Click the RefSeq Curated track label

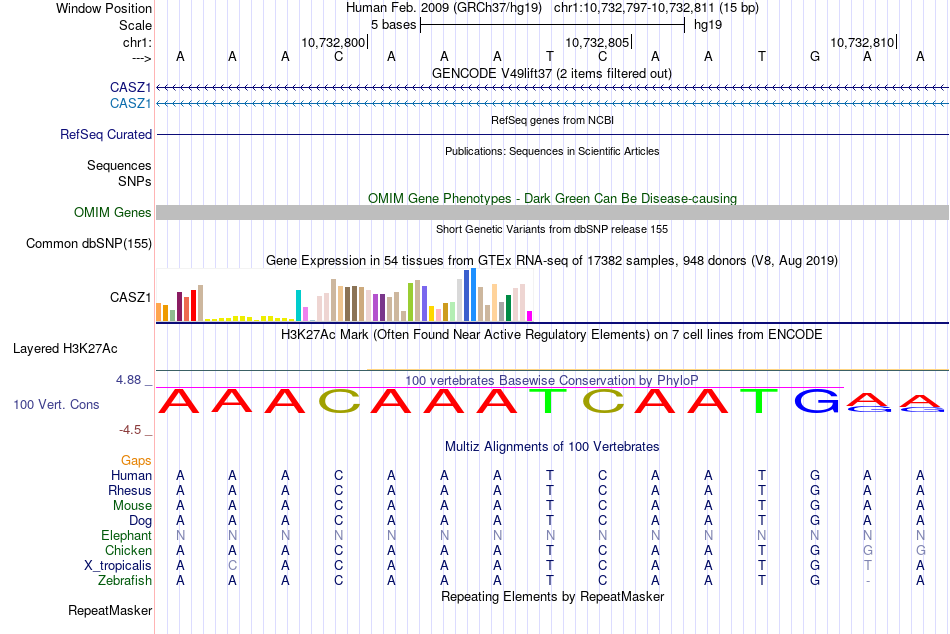pos(106,135)
